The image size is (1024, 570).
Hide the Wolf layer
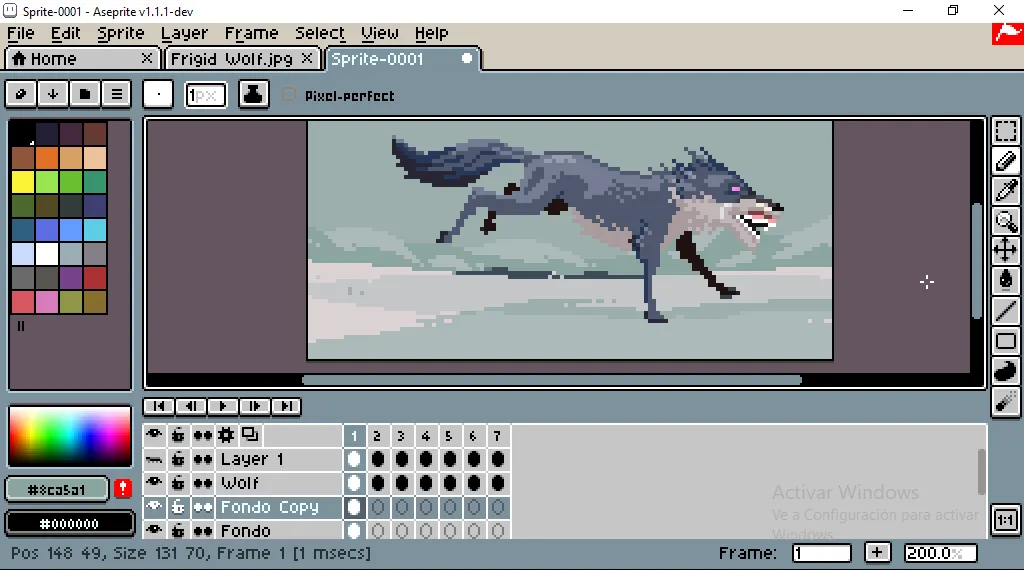[154, 483]
